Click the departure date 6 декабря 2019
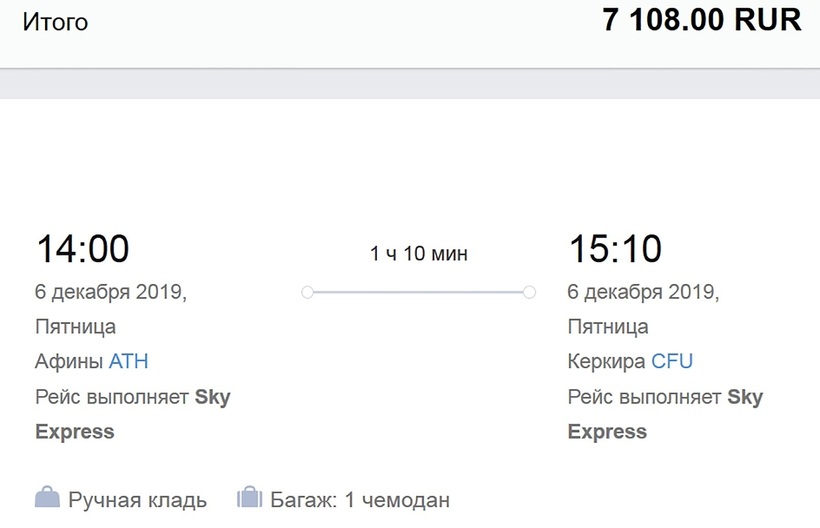This screenshot has height=528, width=820. pyautogui.click(x=111, y=292)
